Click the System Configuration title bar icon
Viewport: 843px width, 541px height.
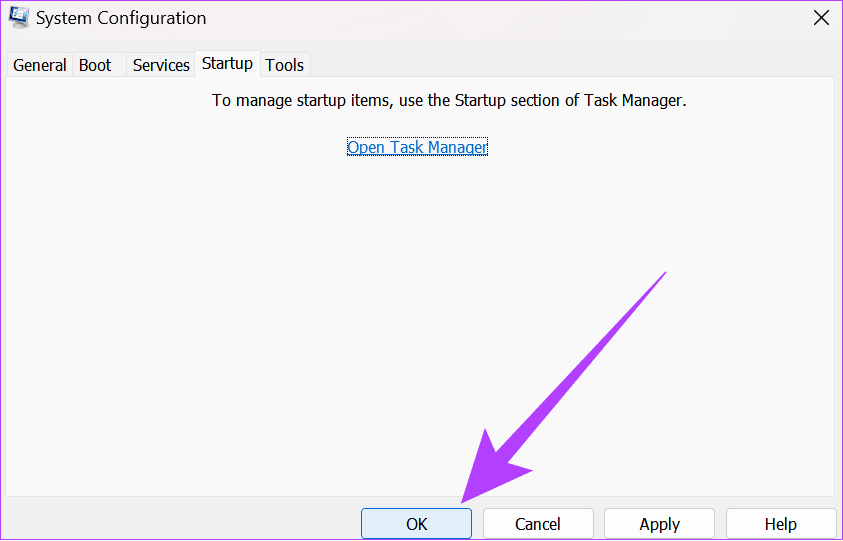coord(17,18)
